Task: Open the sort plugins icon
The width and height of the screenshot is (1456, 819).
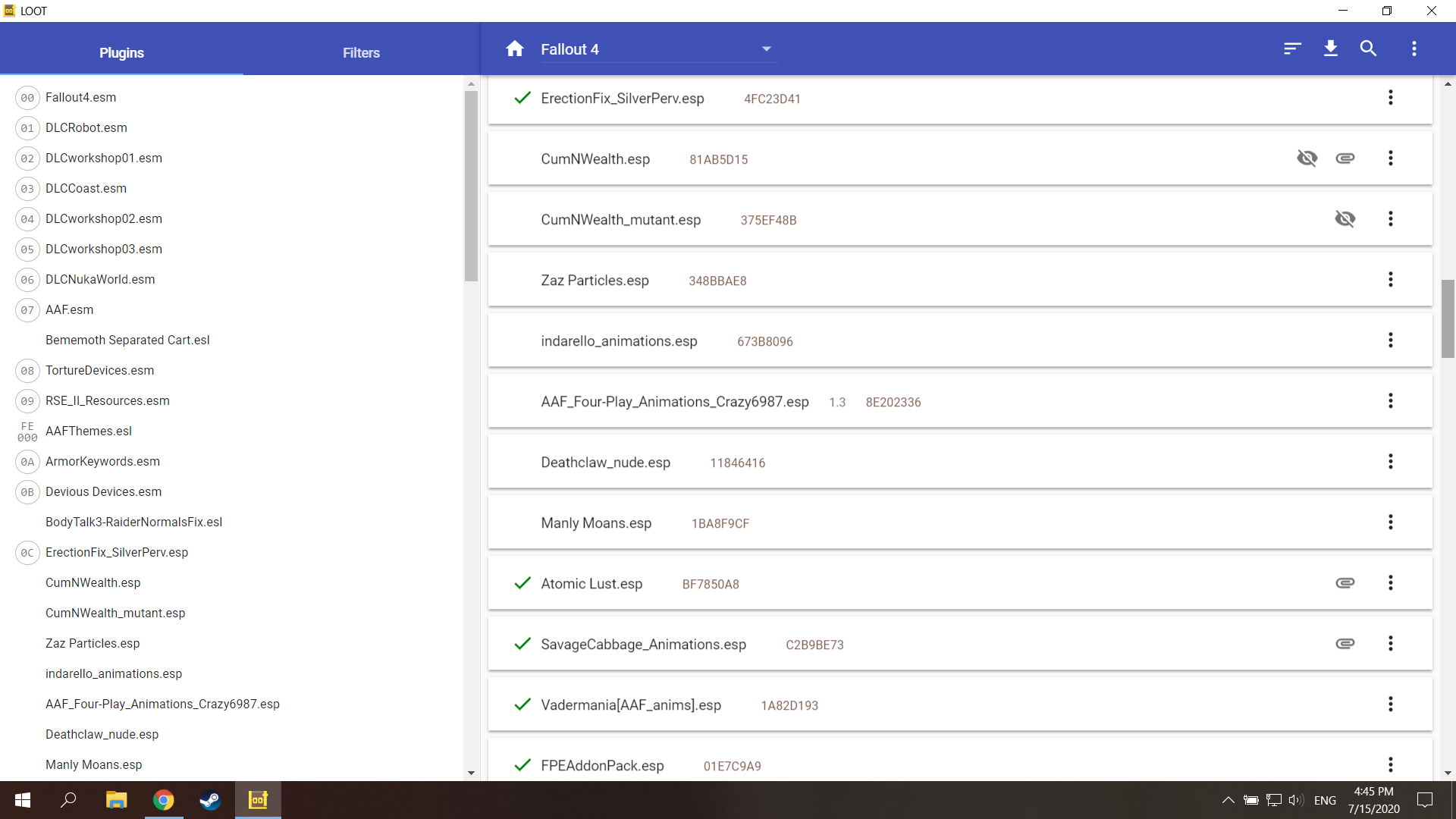Action: click(x=1293, y=48)
